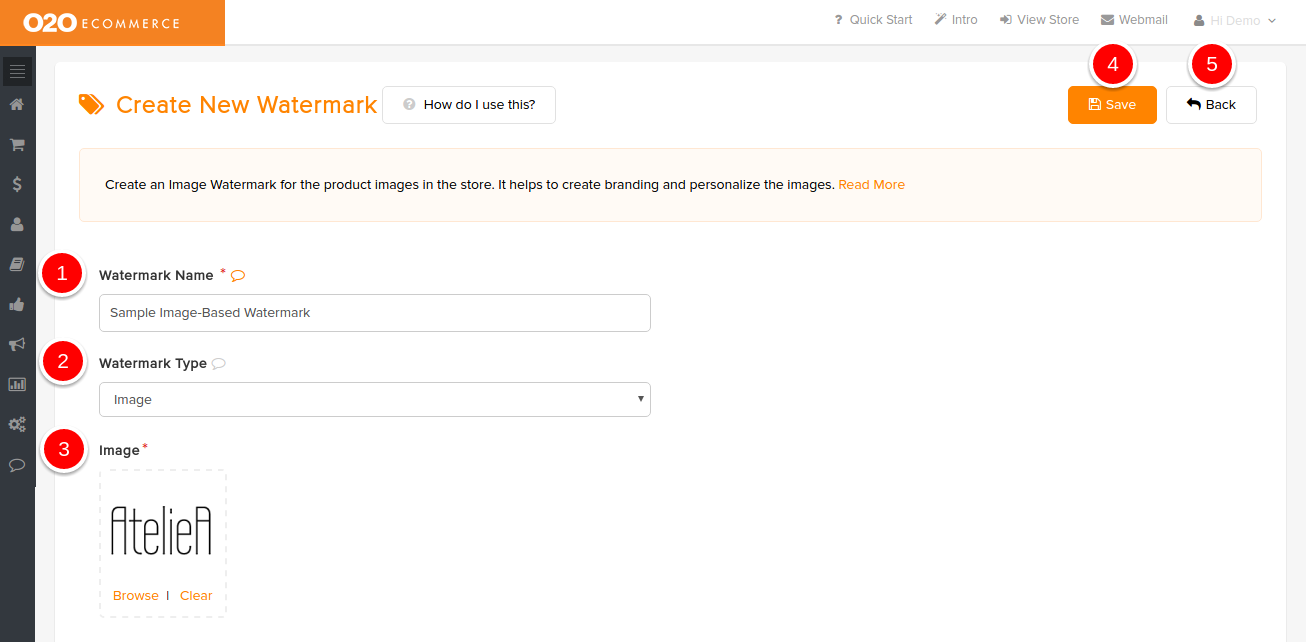Go to View Store in header
This screenshot has height=642, width=1306.
pyautogui.click(x=1039, y=20)
